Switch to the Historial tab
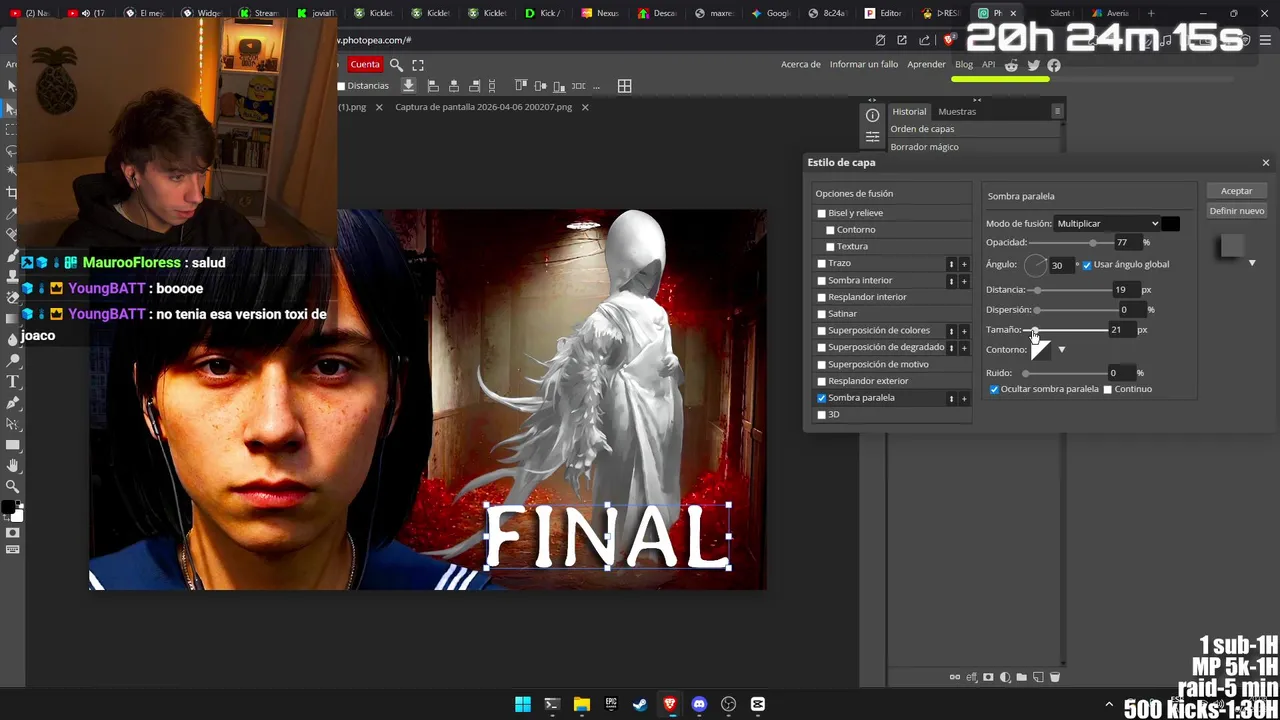1280x720 pixels. [x=909, y=111]
